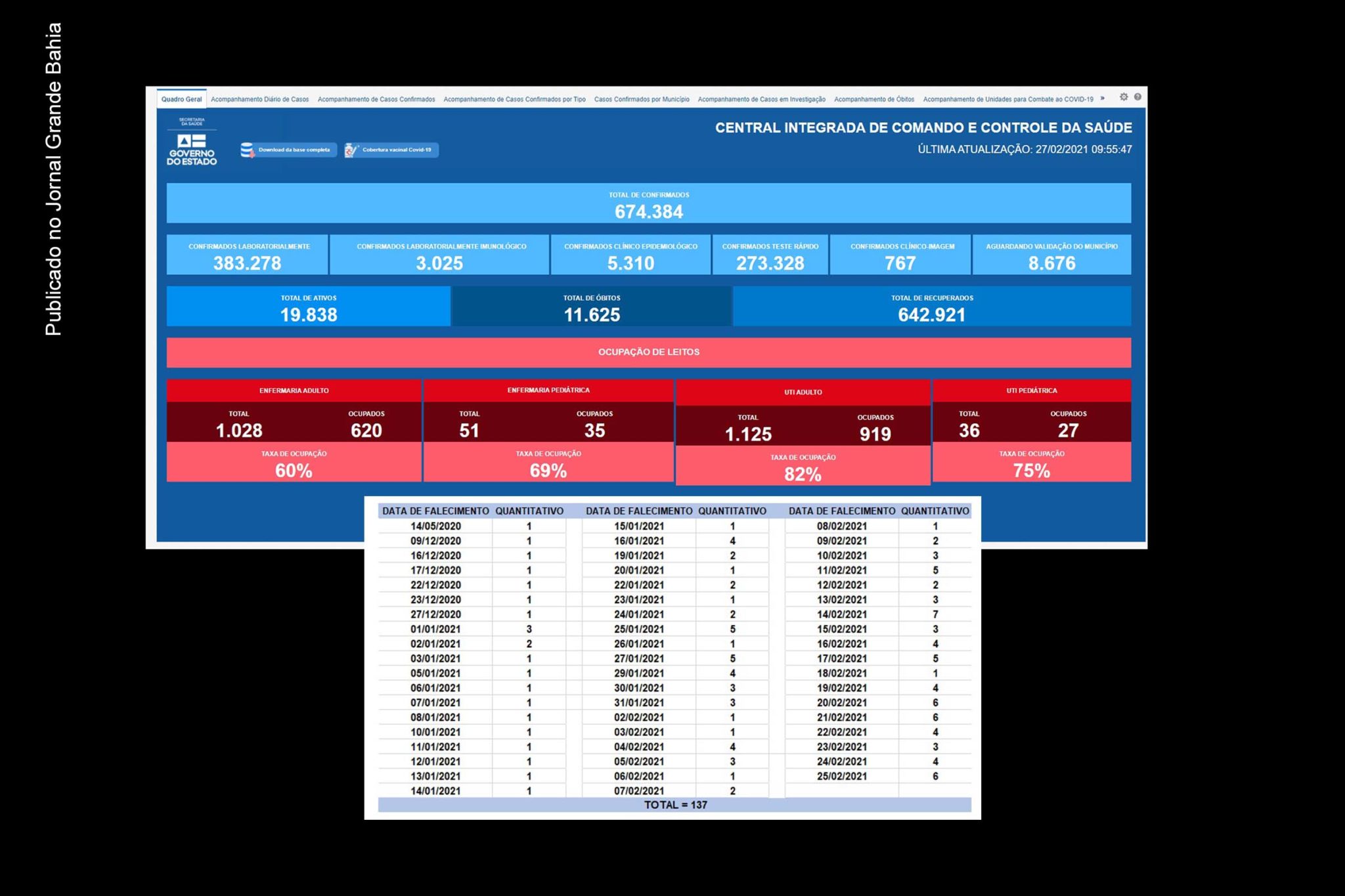Image resolution: width=1345 pixels, height=896 pixels.
Task: Click the help question mark icon
Action: [1137, 97]
